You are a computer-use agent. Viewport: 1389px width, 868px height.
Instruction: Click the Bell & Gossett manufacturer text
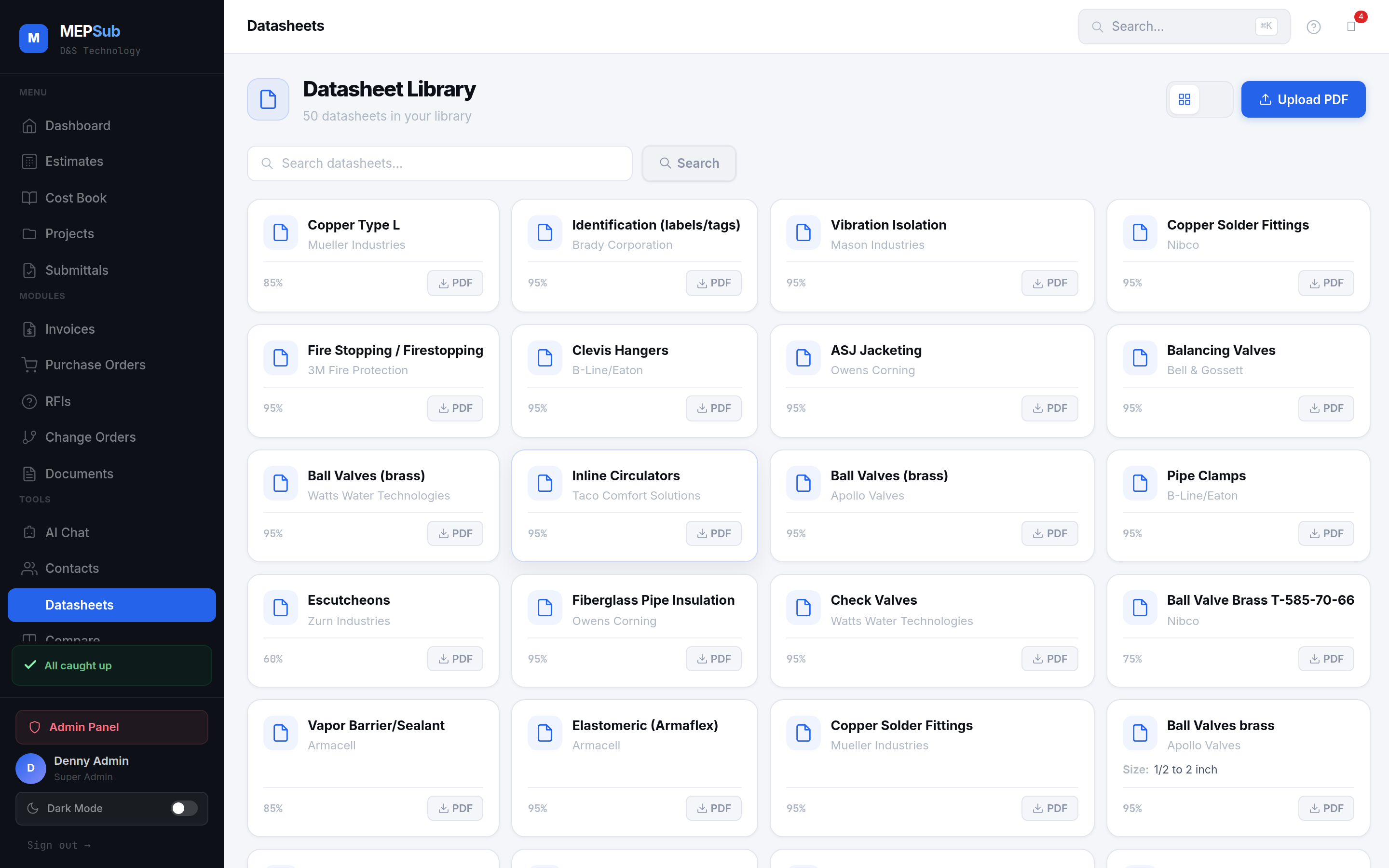tap(1205, 371)
